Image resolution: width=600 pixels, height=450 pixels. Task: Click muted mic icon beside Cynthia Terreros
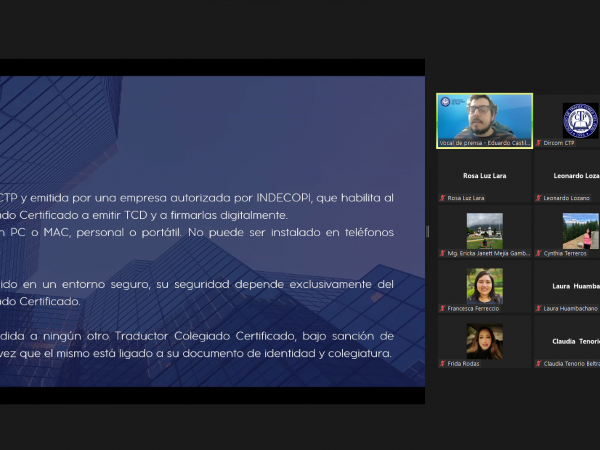(x=538, y=253)
